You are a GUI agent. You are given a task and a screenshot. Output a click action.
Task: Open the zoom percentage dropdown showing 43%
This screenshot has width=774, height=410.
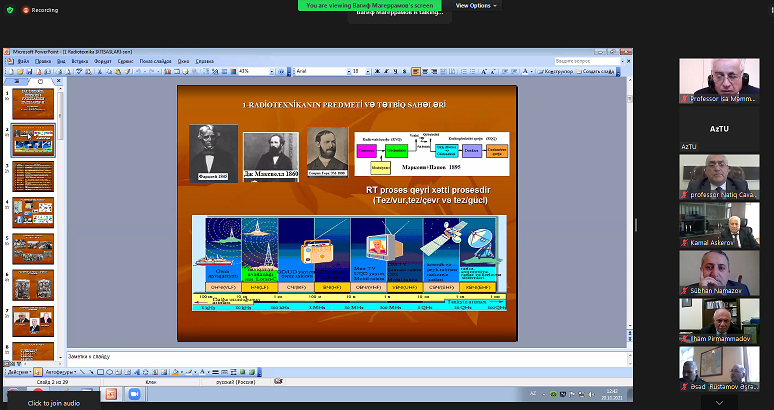click(x=271, y=72)
